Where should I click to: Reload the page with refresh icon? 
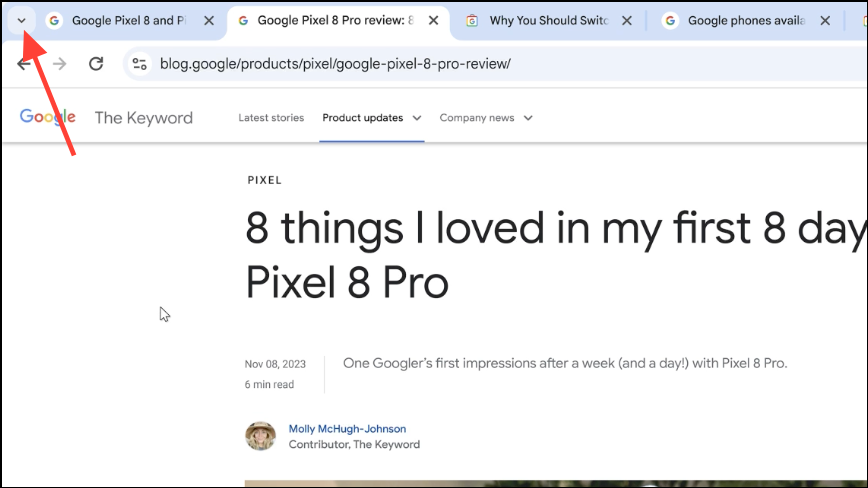click(x=96, y=64)
